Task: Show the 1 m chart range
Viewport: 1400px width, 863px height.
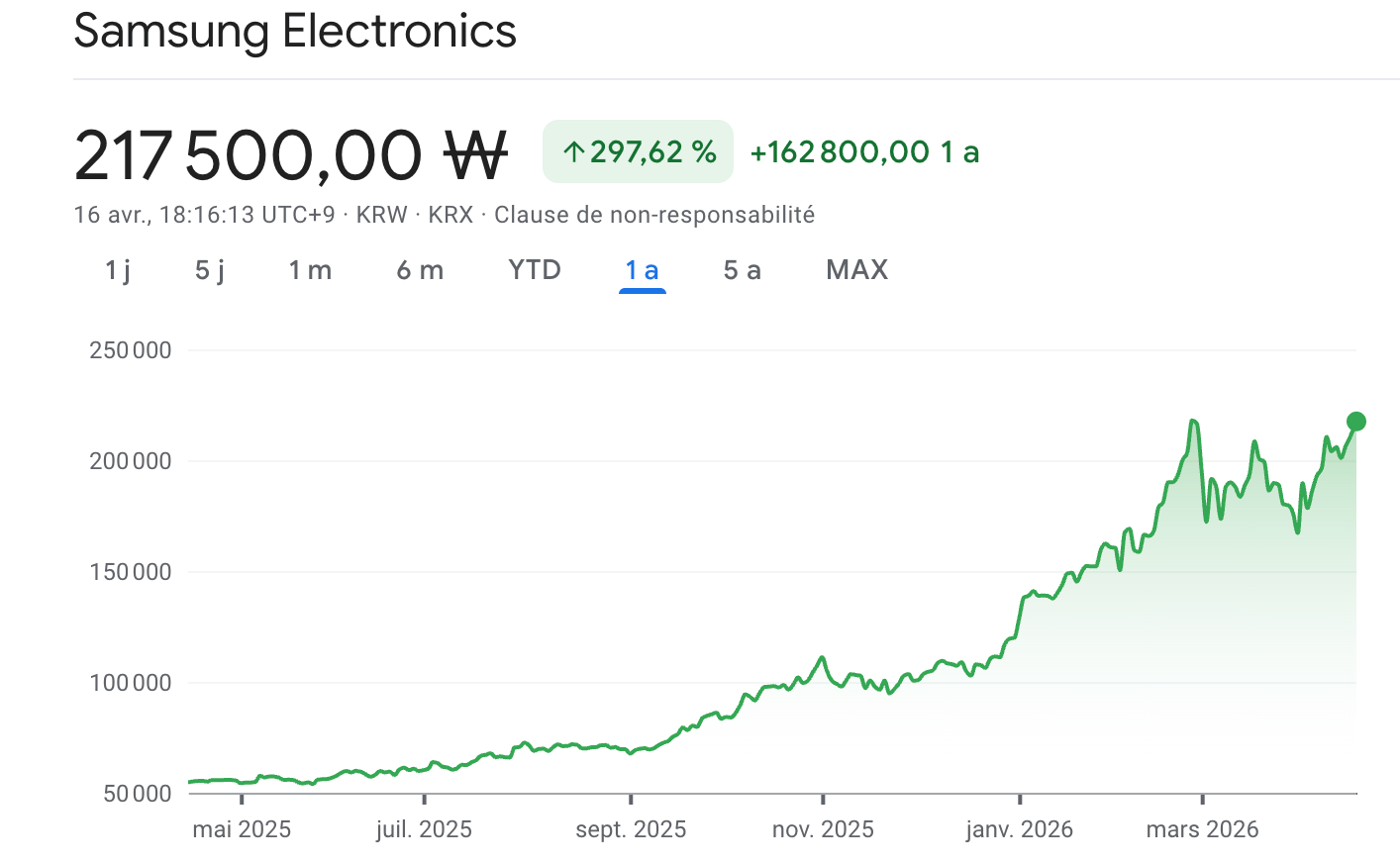Action: point(310,270)
